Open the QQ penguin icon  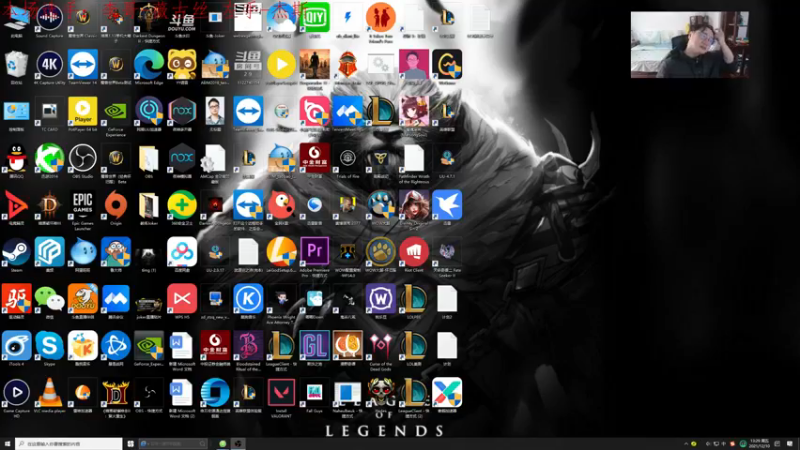[16, 159]
